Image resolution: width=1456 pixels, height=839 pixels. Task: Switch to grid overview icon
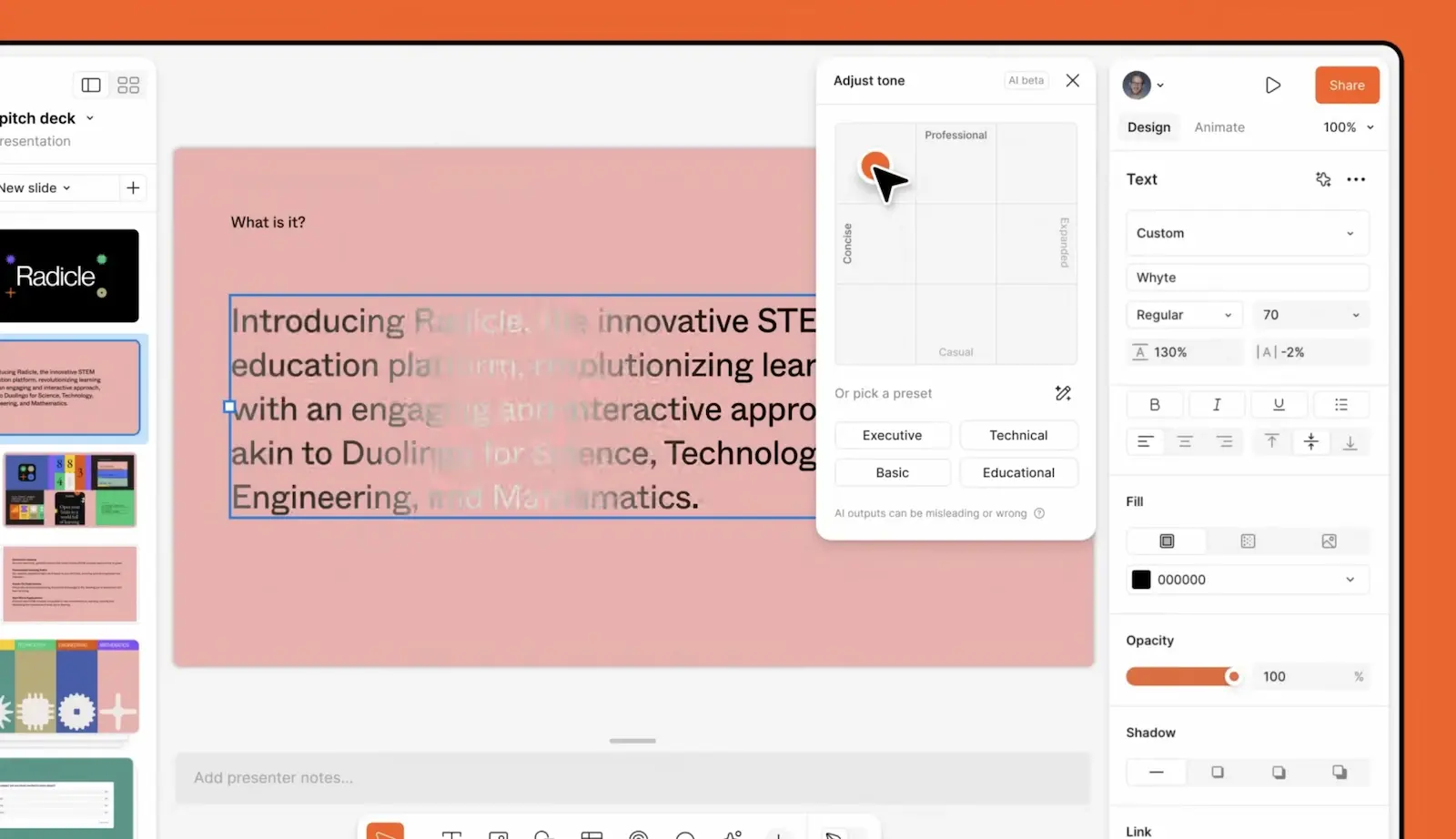(x=128, y=85)
